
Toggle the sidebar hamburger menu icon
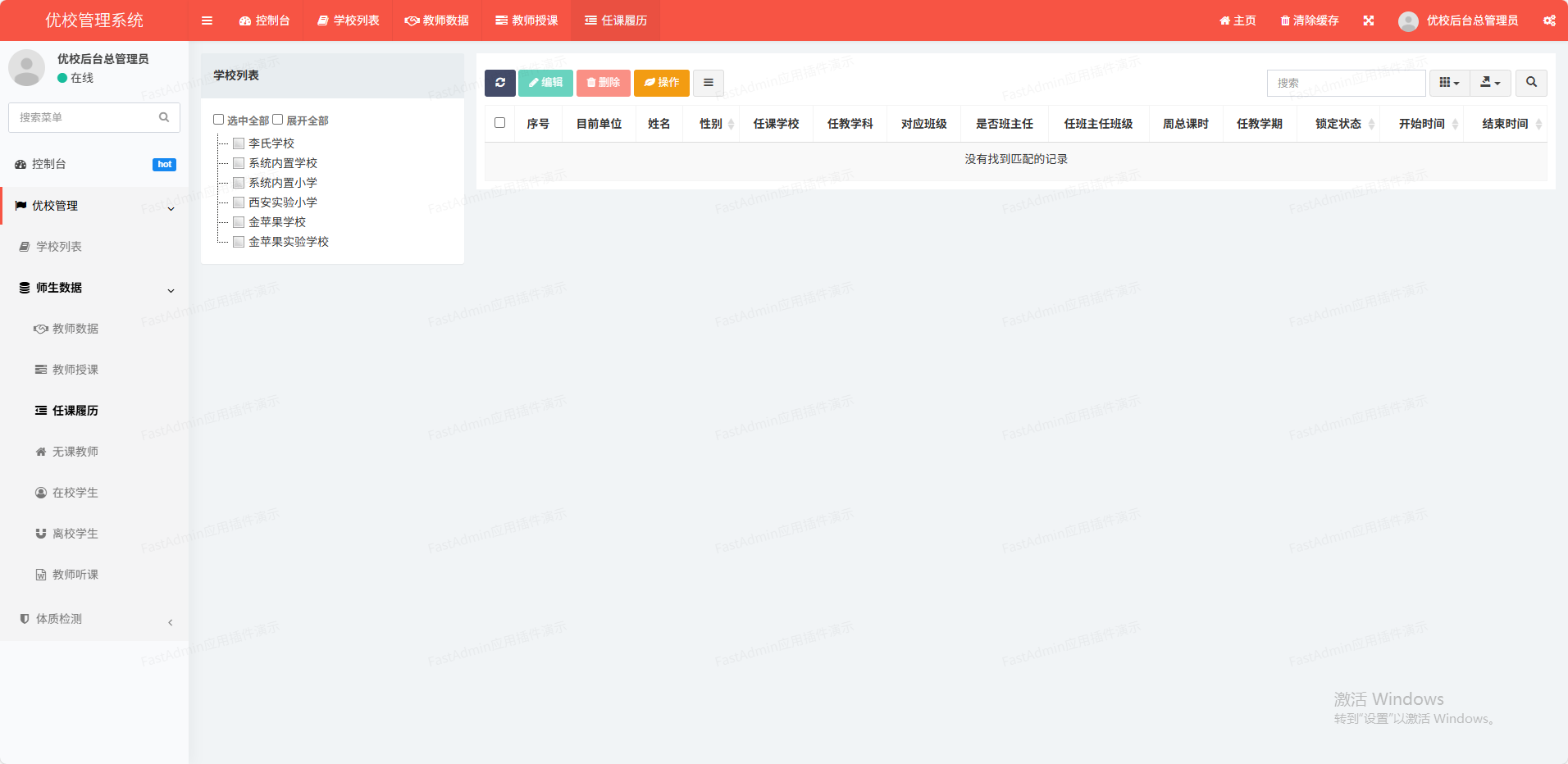[x=207, y=20]
